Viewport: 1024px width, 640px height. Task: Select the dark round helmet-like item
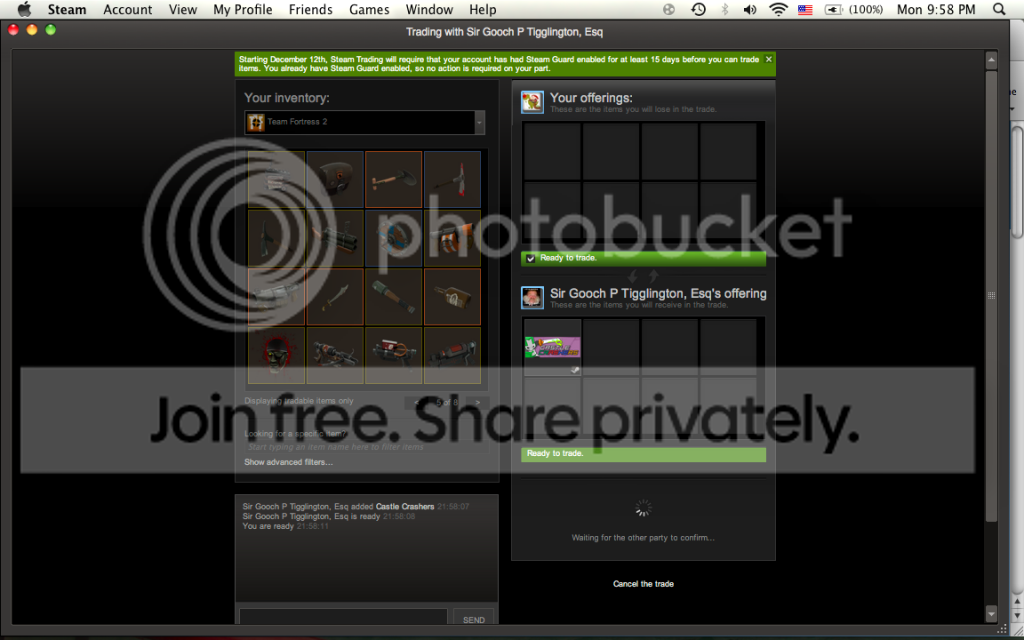pyautogui.click(x=335, y=180)
